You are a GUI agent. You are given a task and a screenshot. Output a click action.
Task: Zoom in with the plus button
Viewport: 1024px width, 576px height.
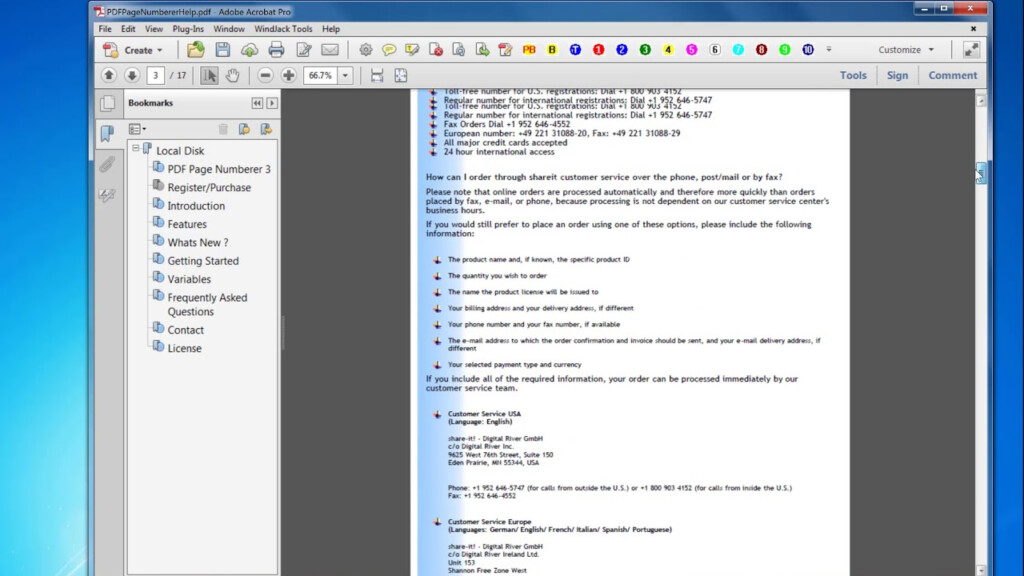[x=289, y=75]
